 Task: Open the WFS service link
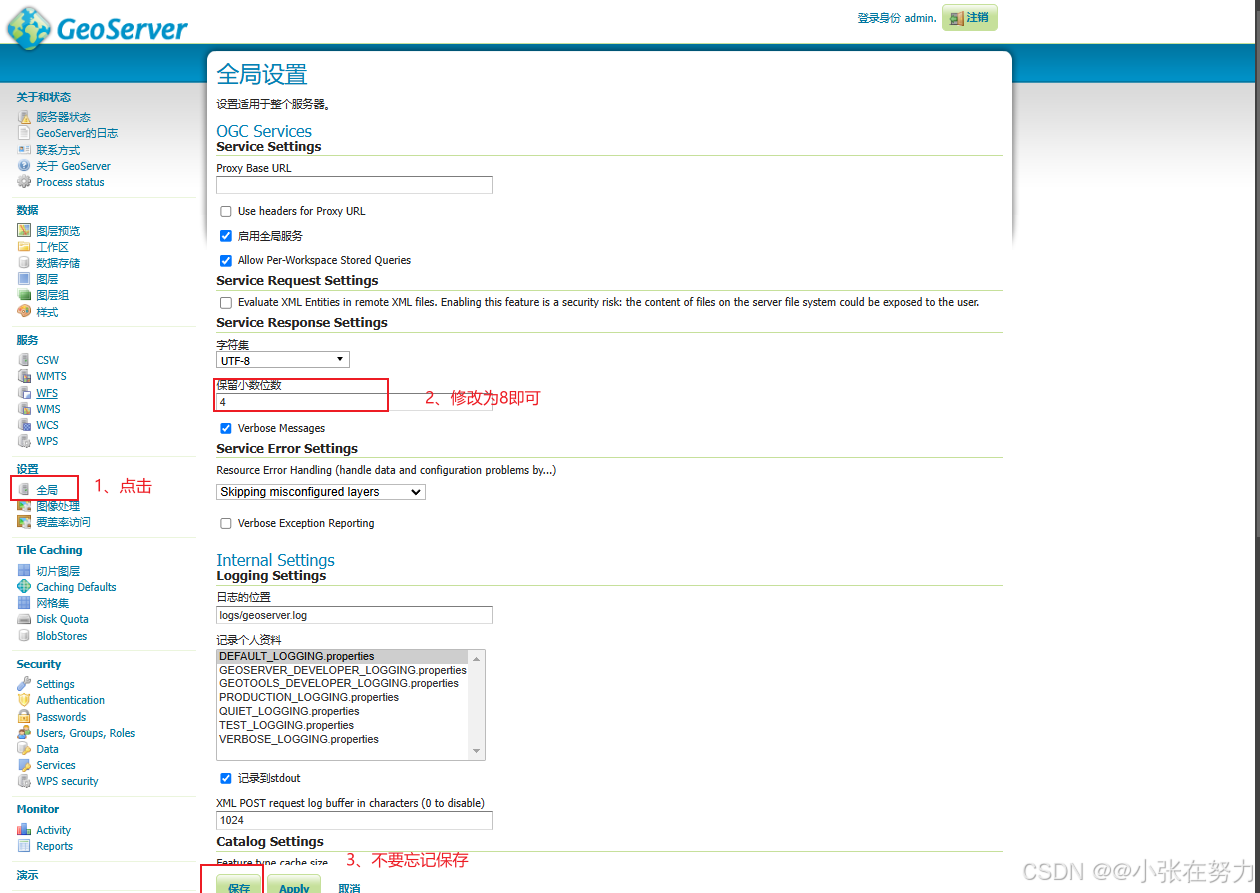pos(47,393)
